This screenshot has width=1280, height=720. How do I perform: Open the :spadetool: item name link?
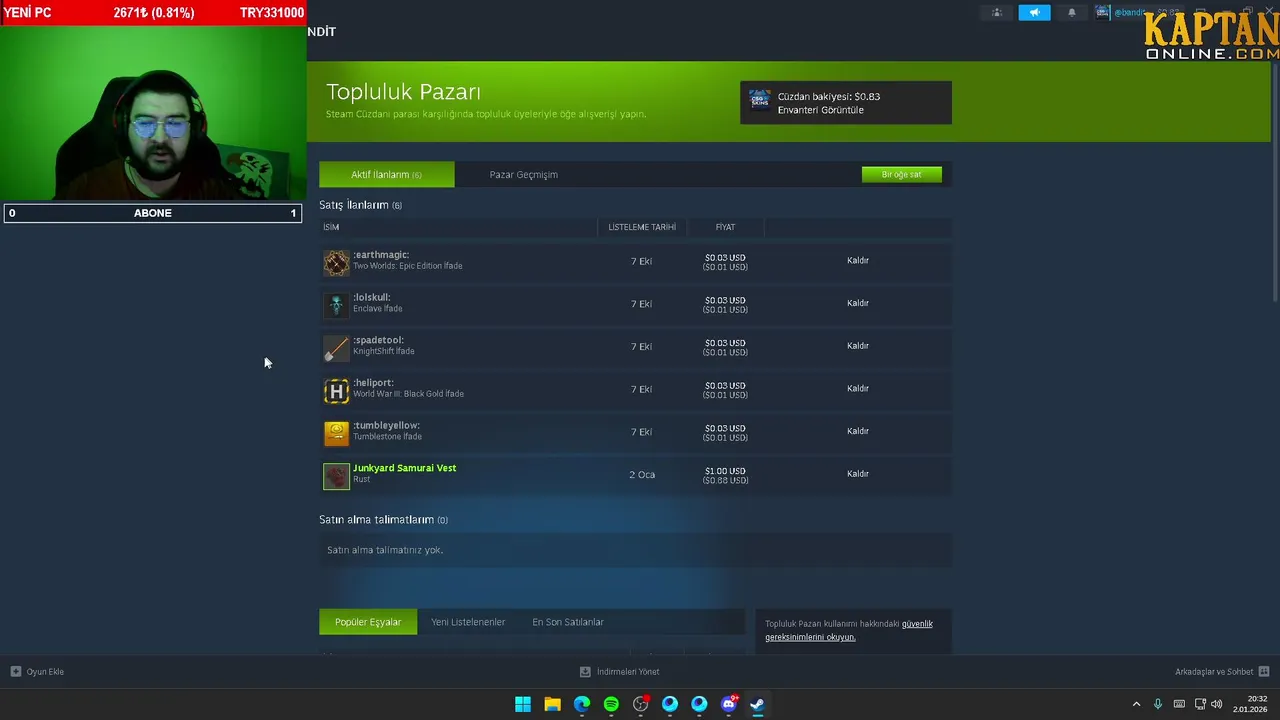point(378,340)
